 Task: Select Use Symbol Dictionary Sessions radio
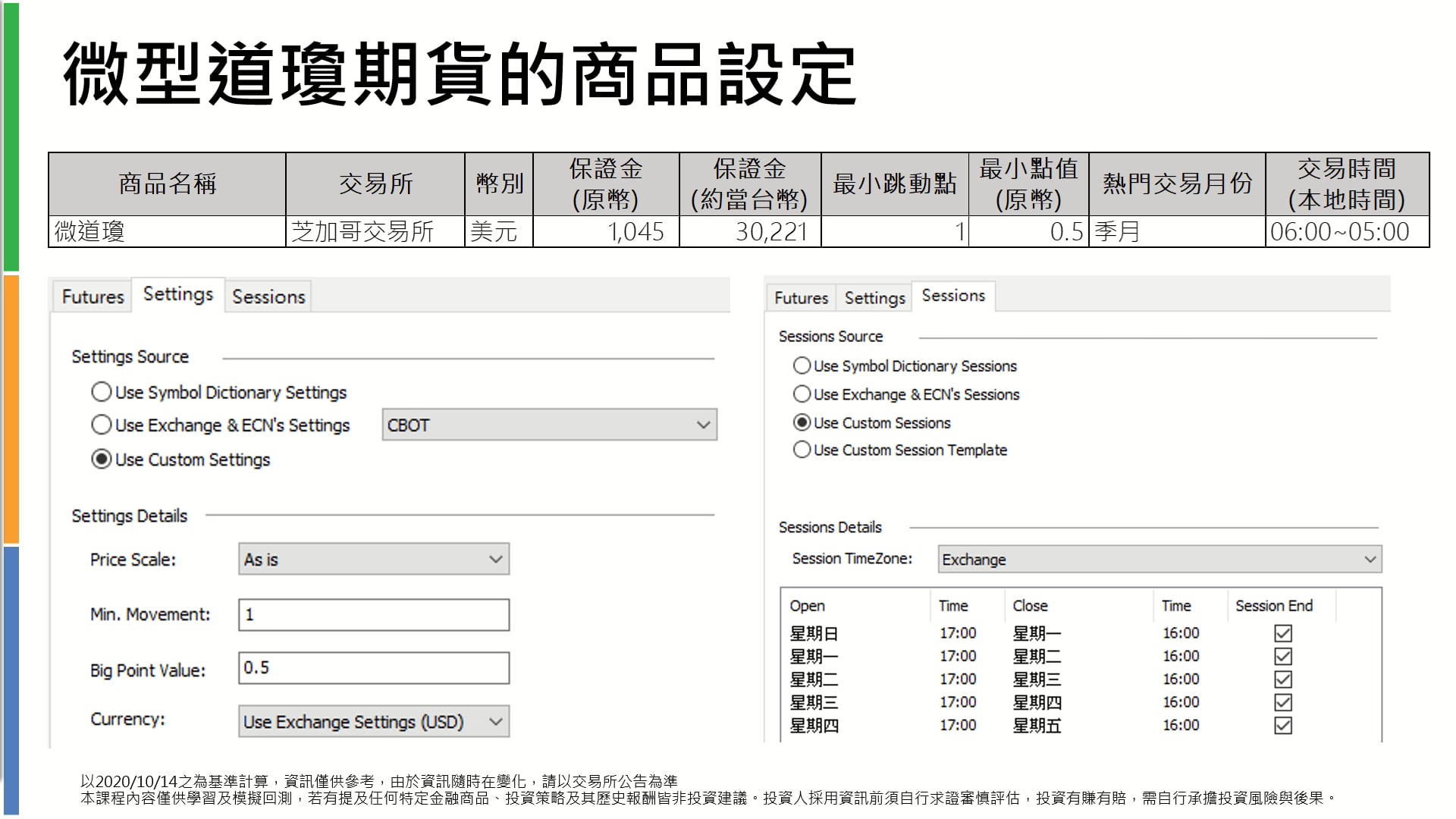(x=802, y=366)
